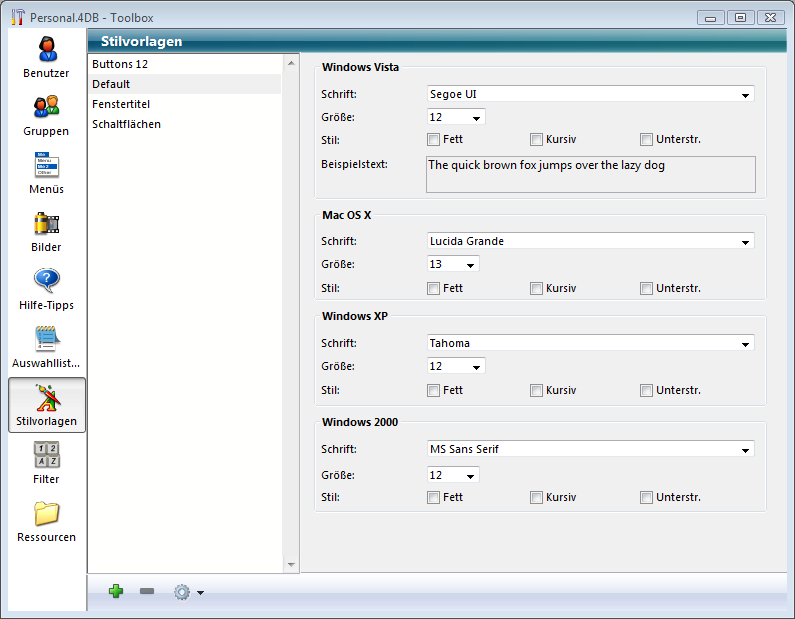Image resolution: width=795 pixels, height=619 pixels.
Task: Open the gear actions dropdown menu
Action: coord(188,592)
